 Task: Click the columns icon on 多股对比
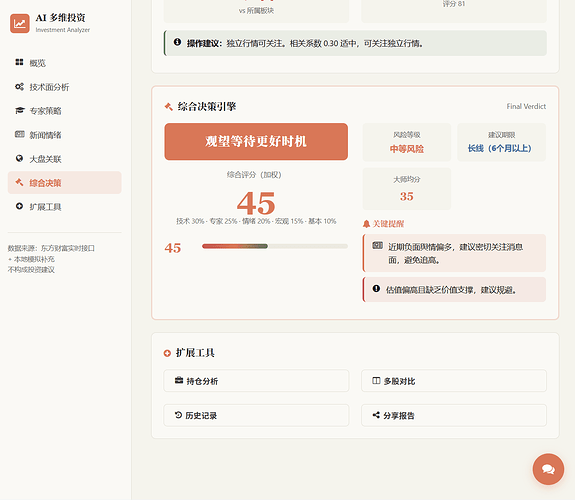pyautogui.click(x=376, y=380)
